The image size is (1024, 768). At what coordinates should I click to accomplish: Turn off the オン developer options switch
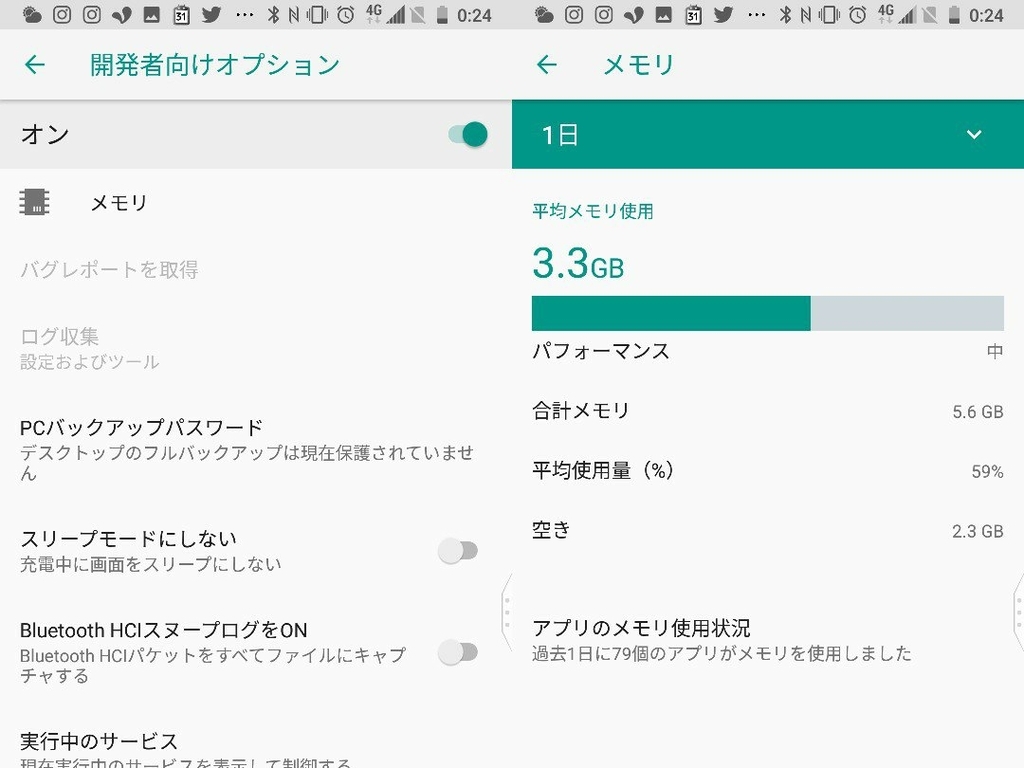pyautogui.click(x=468, y=135)
